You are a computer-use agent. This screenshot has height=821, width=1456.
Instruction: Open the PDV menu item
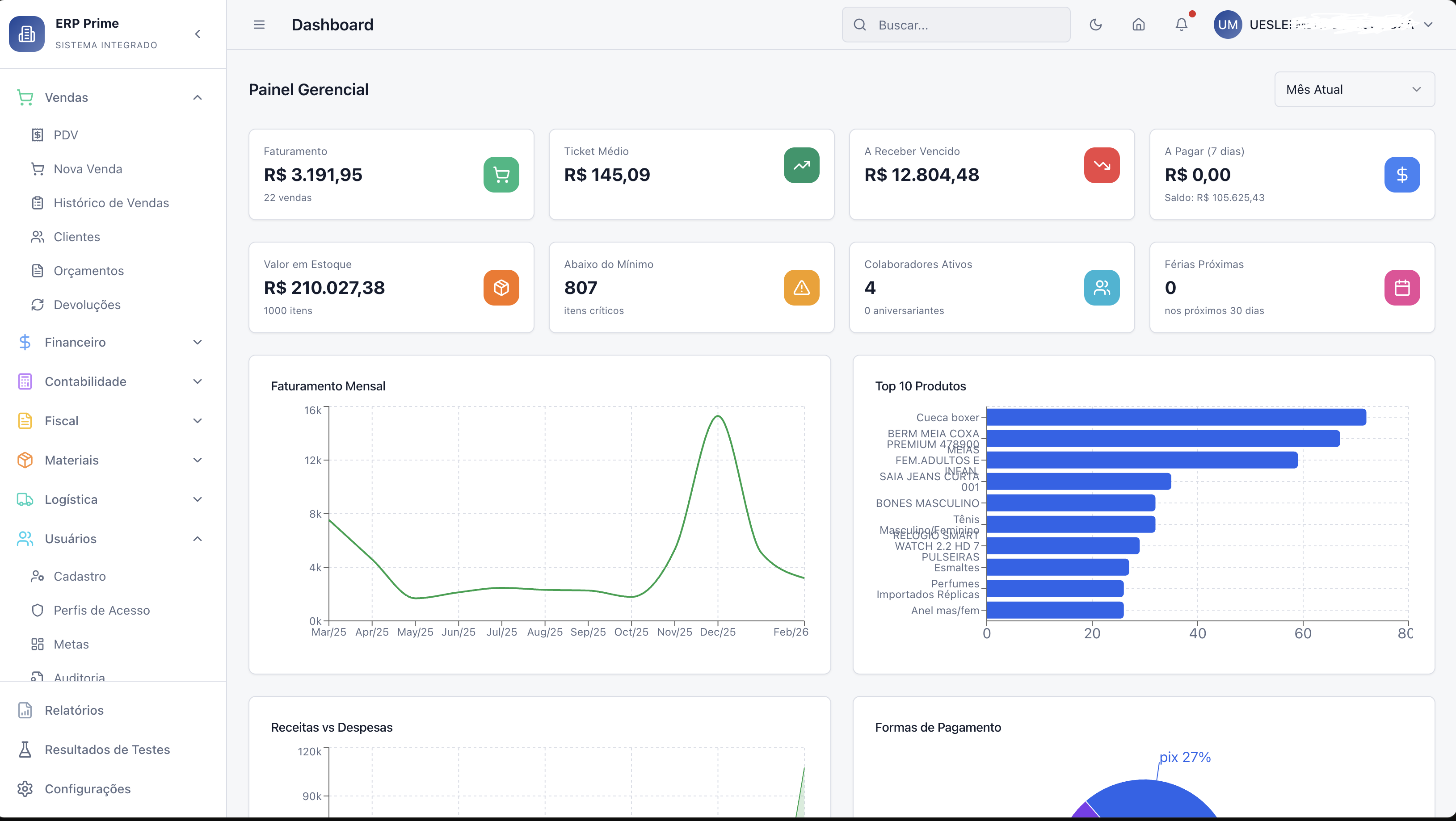point(66,135)
